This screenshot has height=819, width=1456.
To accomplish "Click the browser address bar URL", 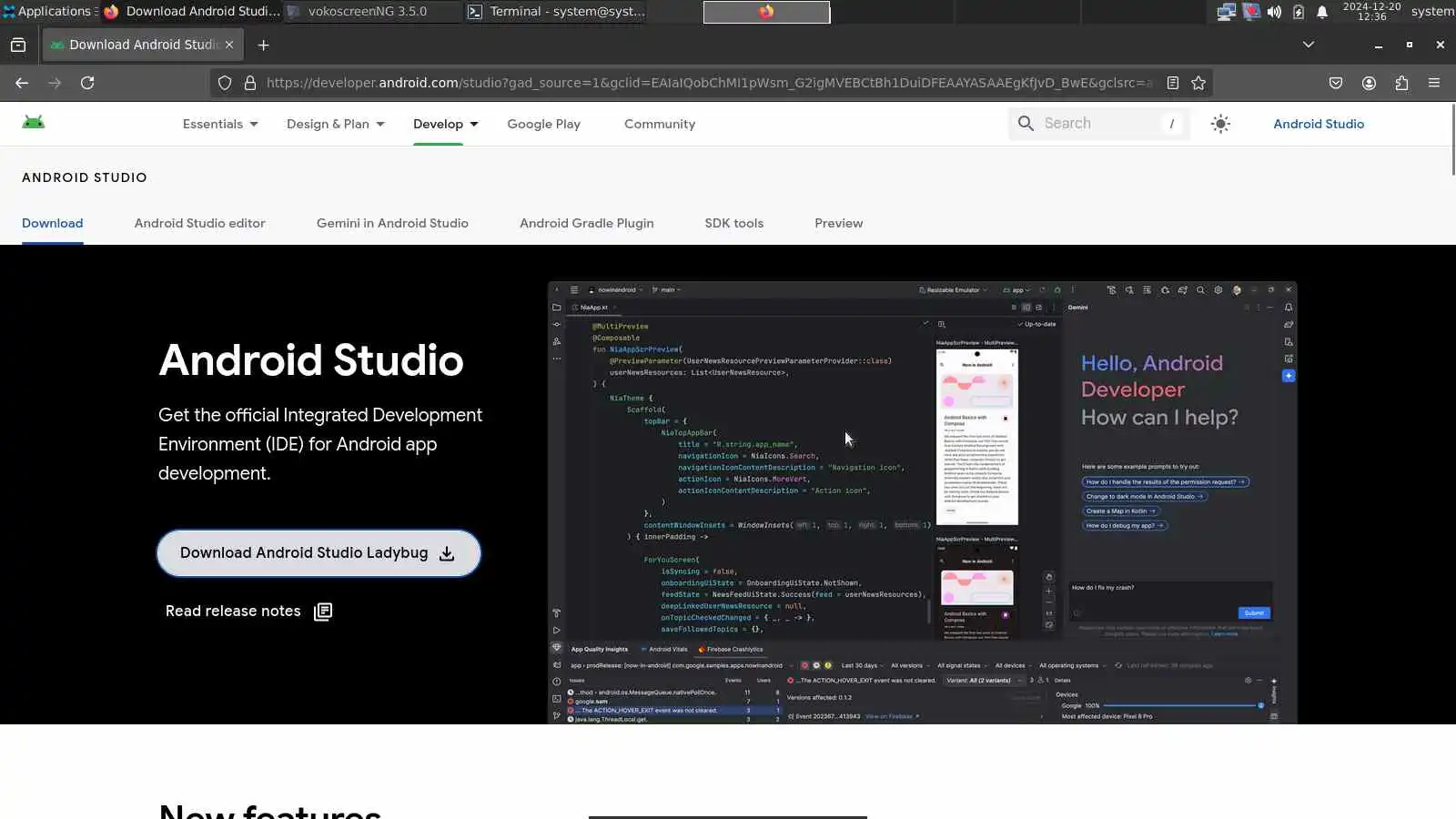I will coord(710,83).
